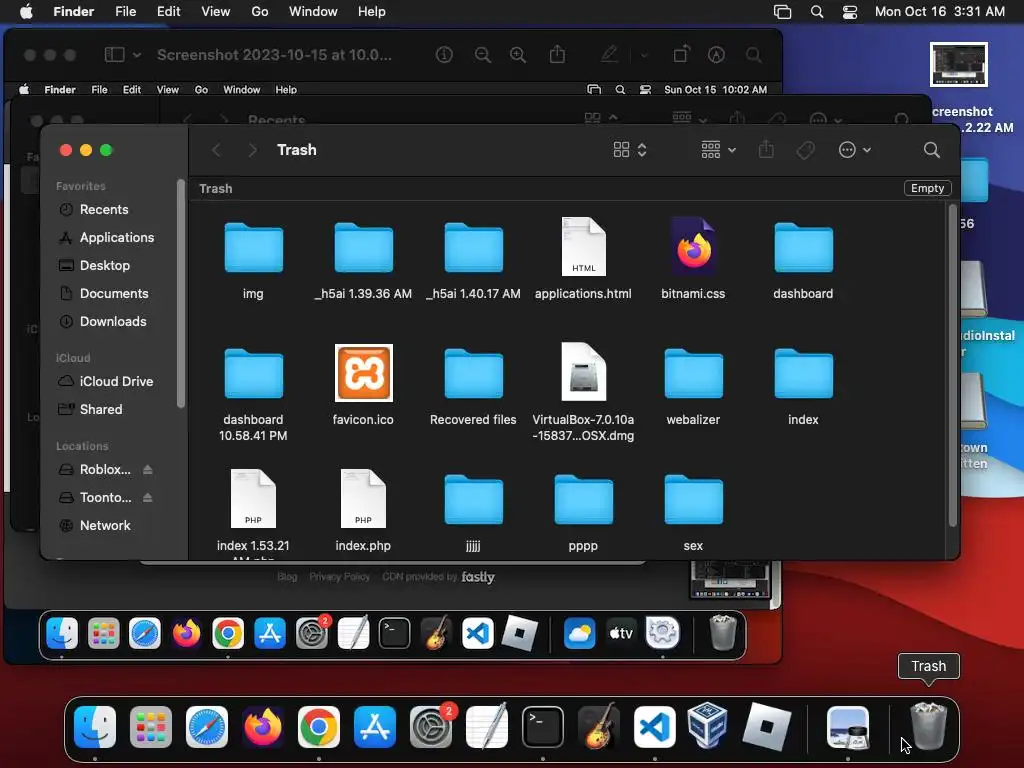
Task: Select the bitnami.css file
Action: (x=694, y=247)
